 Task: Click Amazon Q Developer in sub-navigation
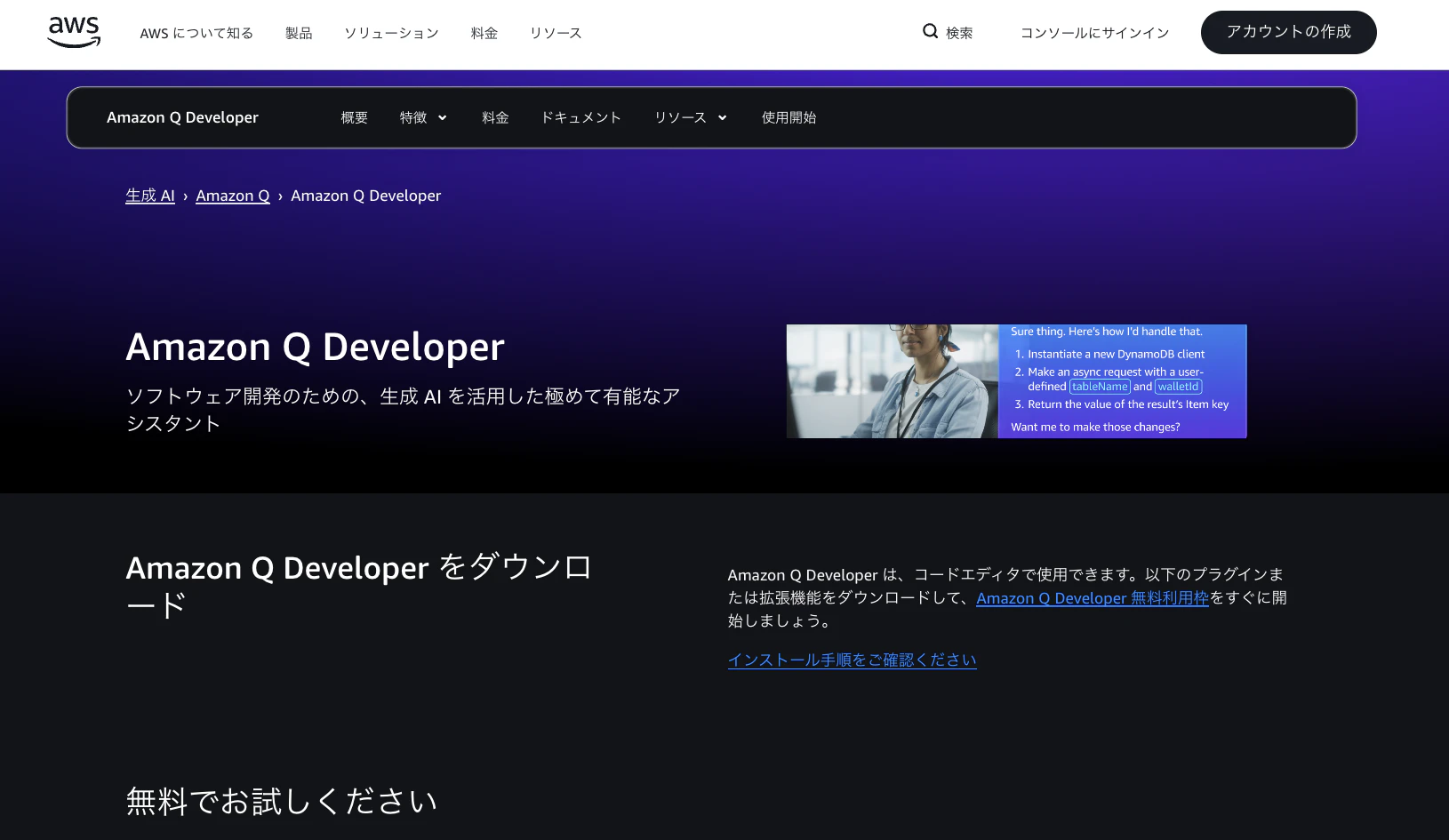click(182, 117)
